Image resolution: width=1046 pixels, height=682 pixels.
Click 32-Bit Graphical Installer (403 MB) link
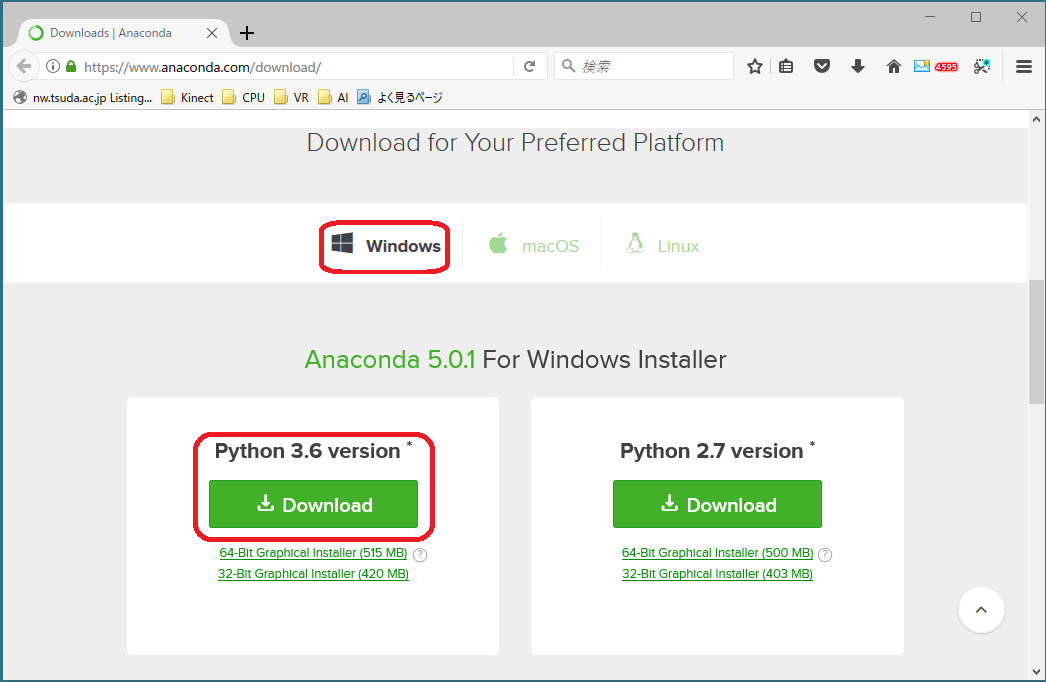point(717,574)
